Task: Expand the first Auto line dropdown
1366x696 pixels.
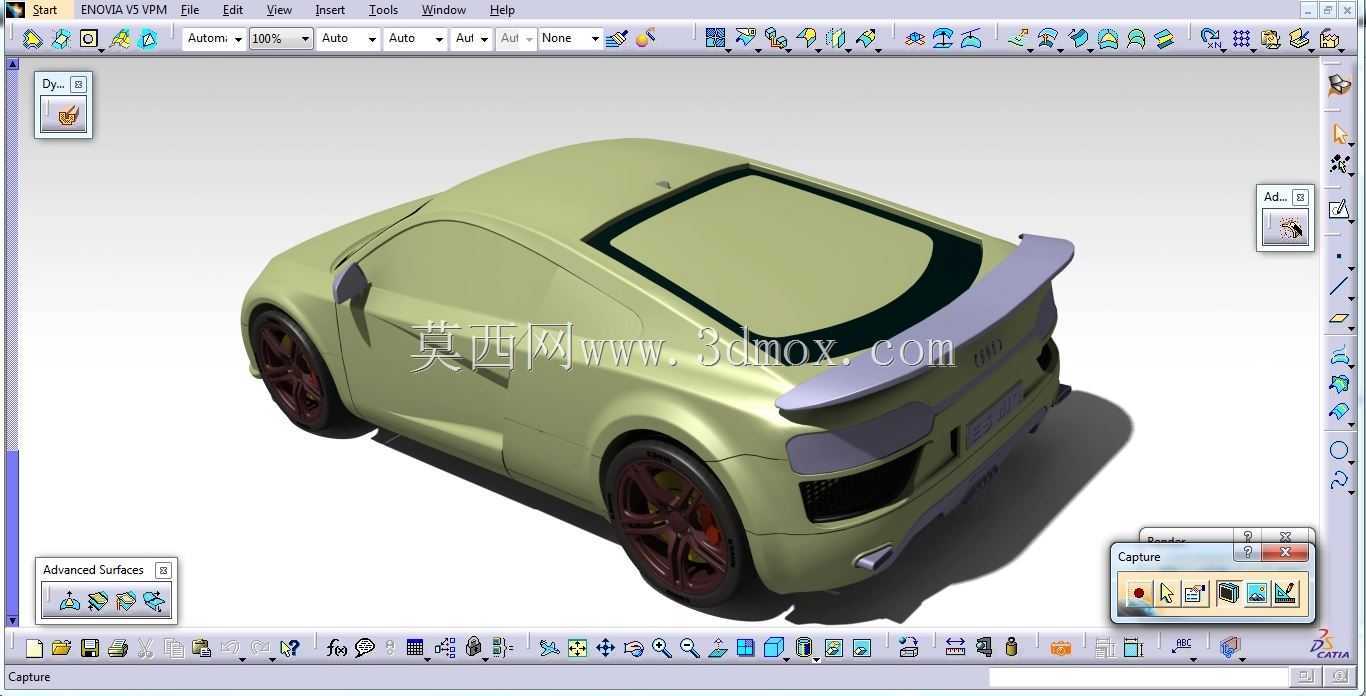Action: [x=372, y=39]
